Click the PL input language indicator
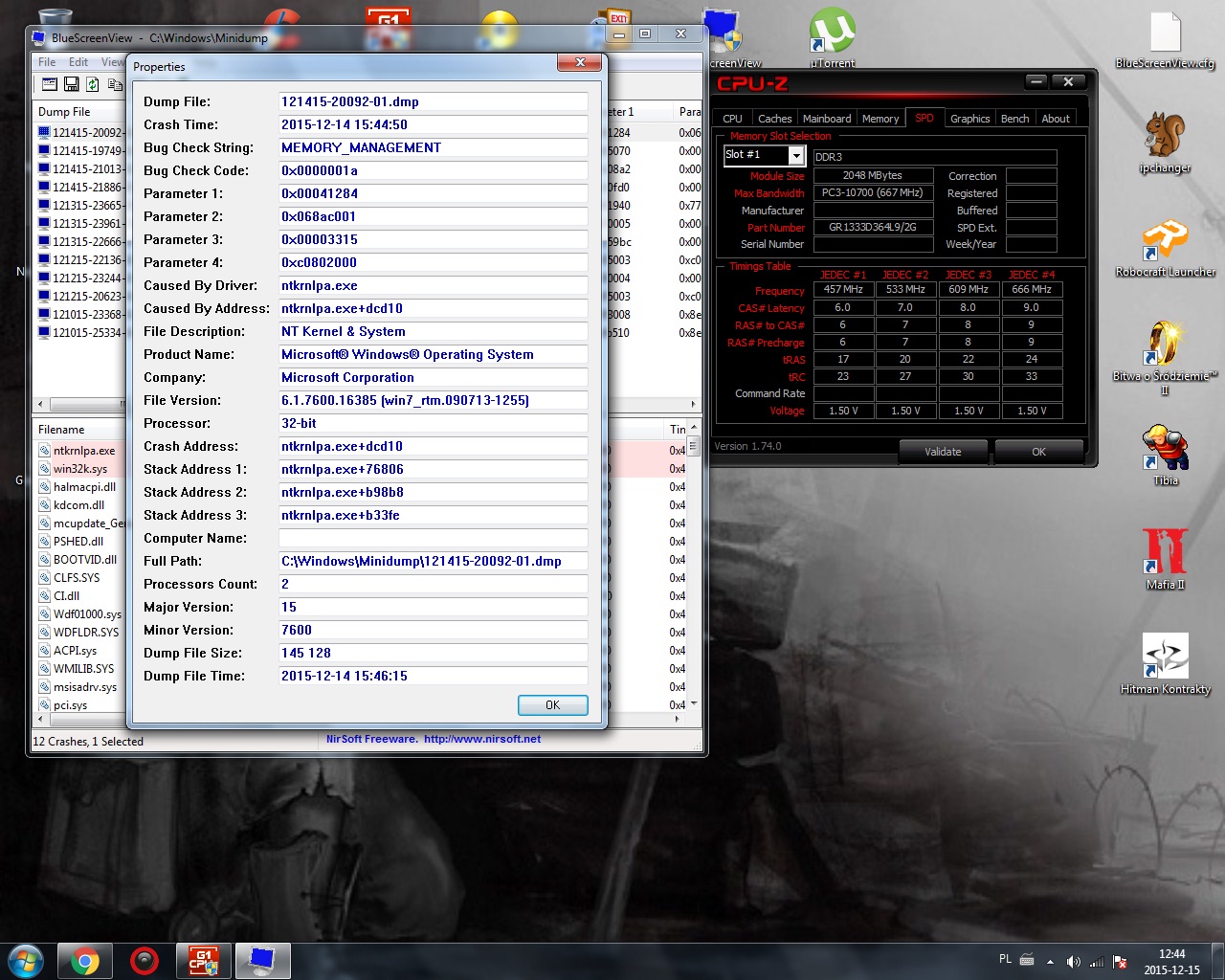Viewport: 1225px width, 980px height. point(1005,959)
